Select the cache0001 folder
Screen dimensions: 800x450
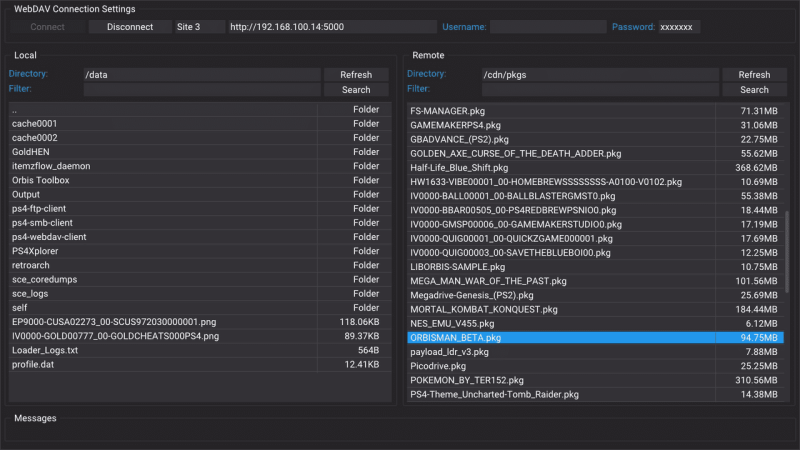(200, 123)
